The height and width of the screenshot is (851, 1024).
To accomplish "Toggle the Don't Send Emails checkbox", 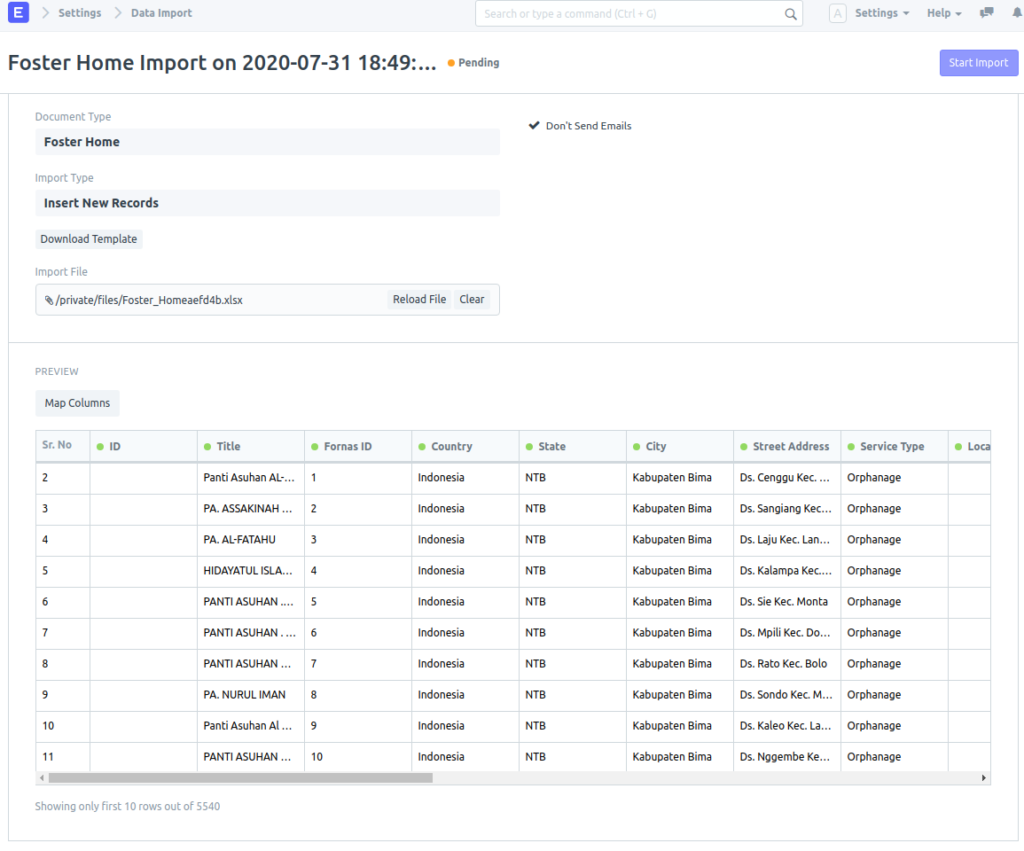I will tap(535, 126).
